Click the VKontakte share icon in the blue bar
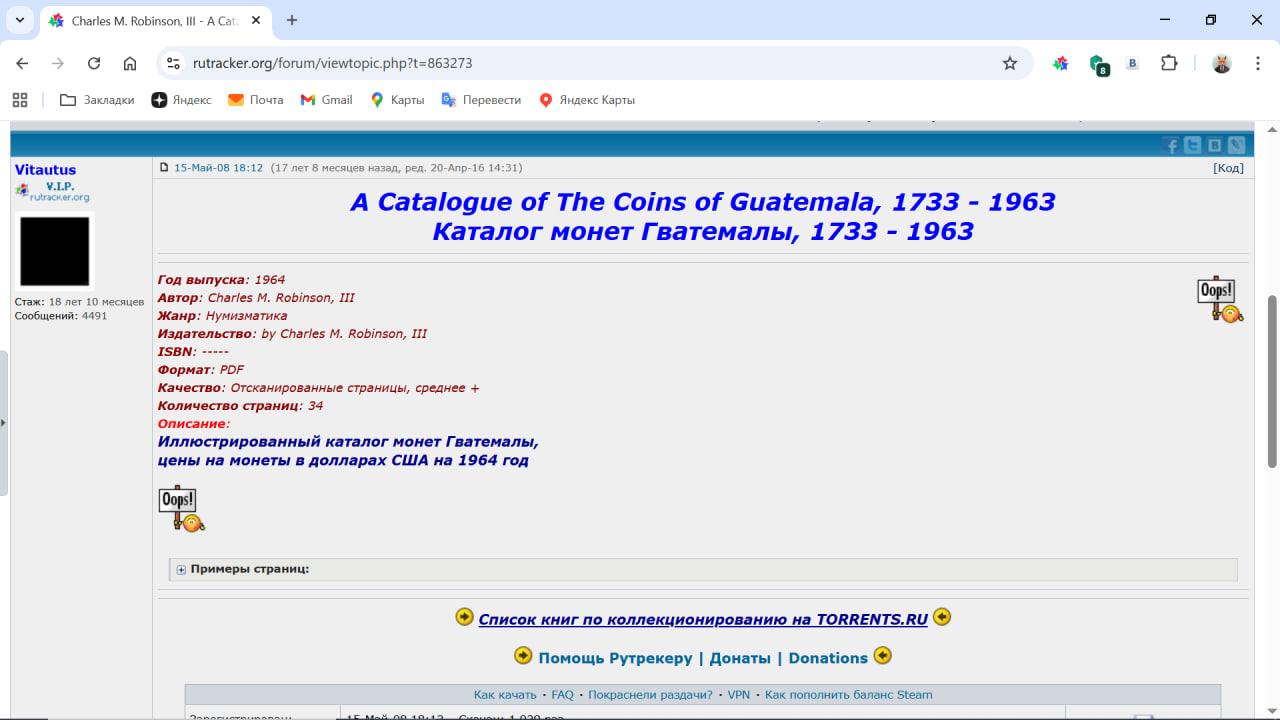1280x720 pixels. [1214, 145]
